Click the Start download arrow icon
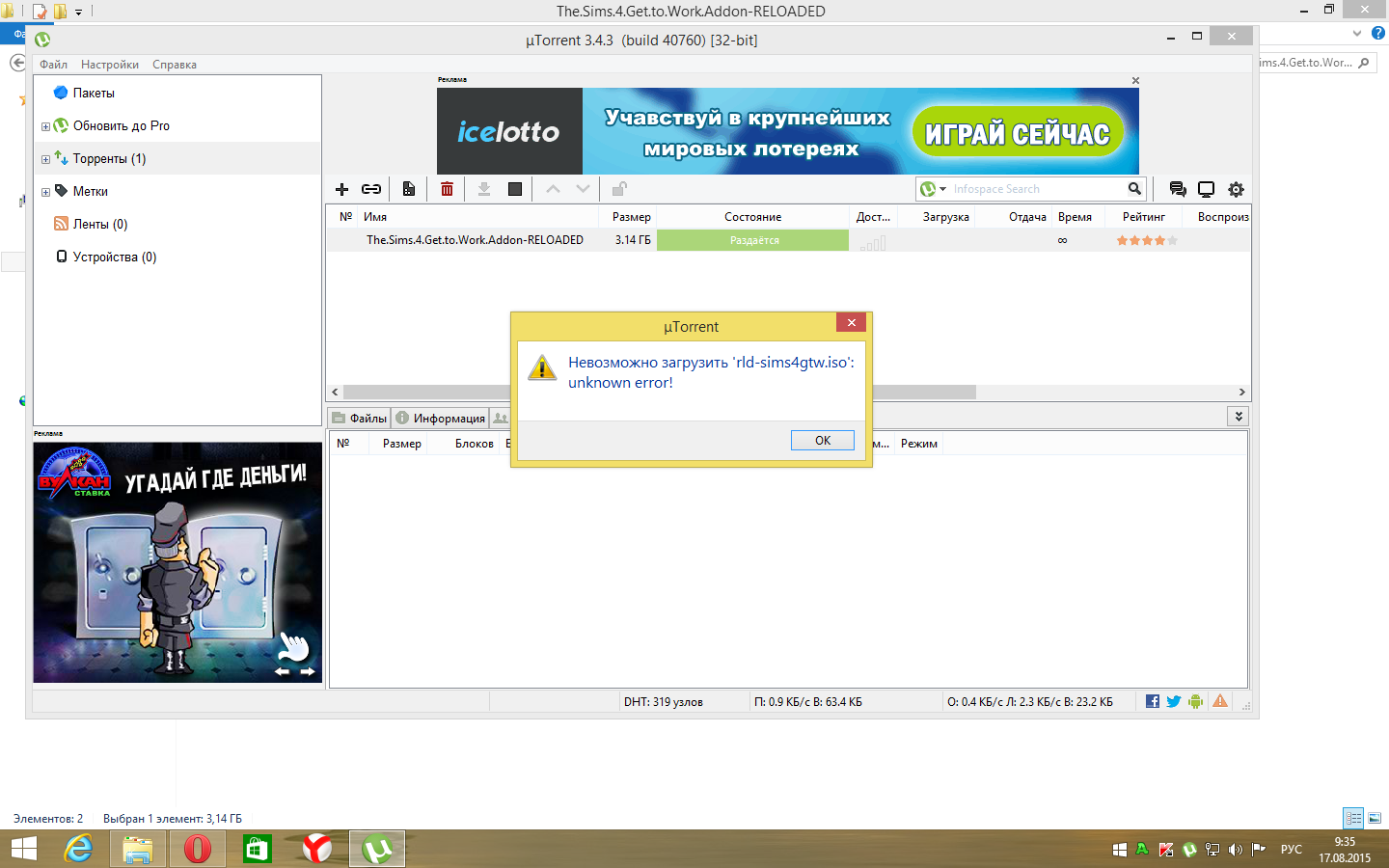The image size is (1389, 868). click(x=484, y=189)
